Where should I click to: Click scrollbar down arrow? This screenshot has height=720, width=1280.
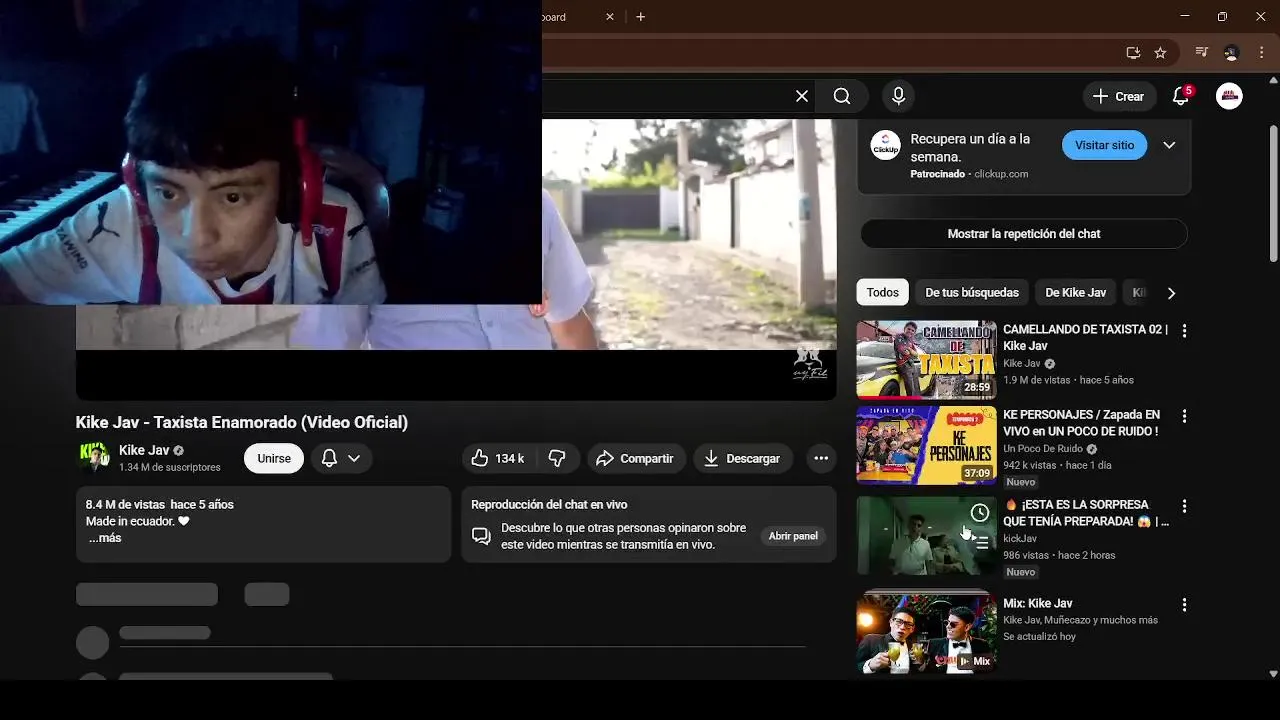(x=1273, y=674)
